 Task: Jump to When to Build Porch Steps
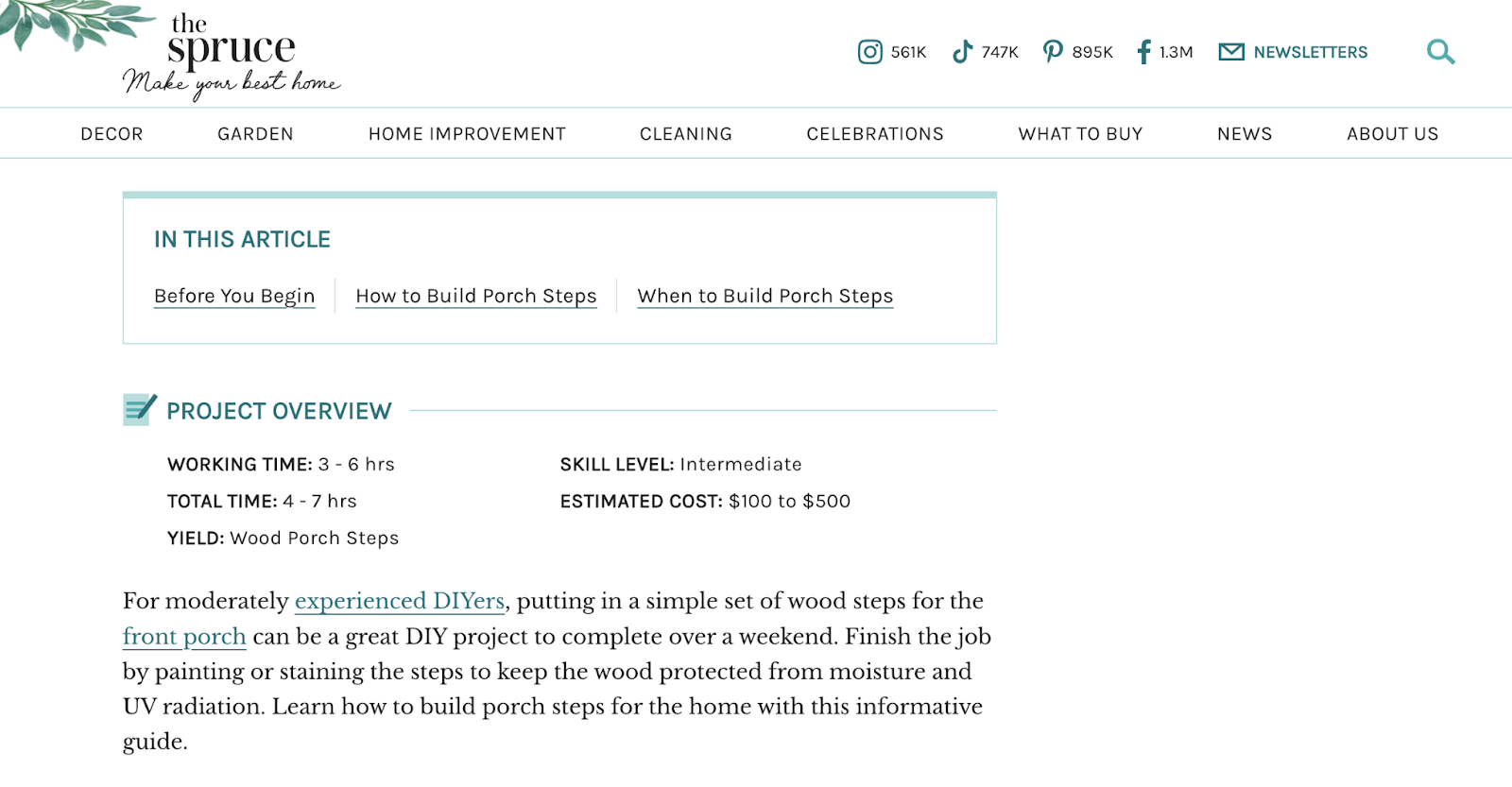coord(765,296)
